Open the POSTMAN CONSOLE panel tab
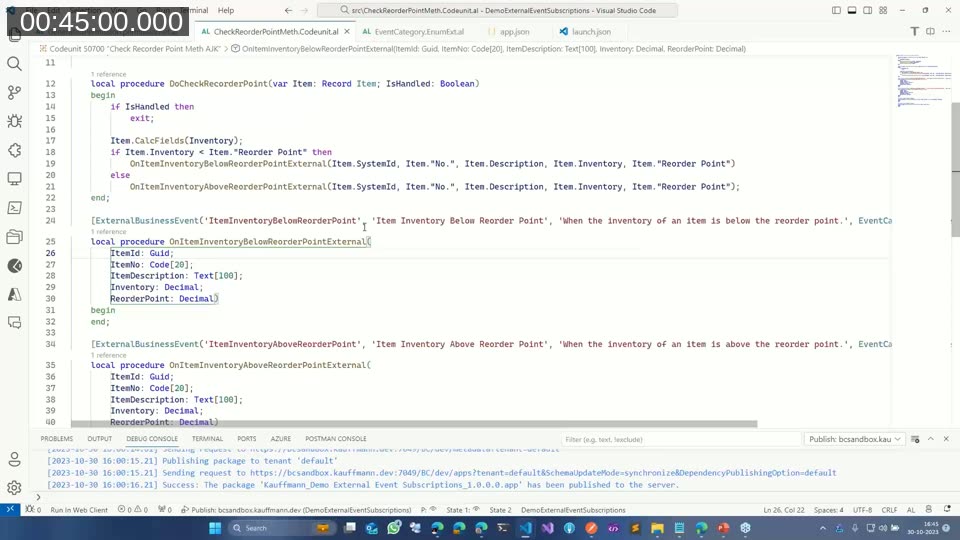The image size is (960, 540). (336, 439)
